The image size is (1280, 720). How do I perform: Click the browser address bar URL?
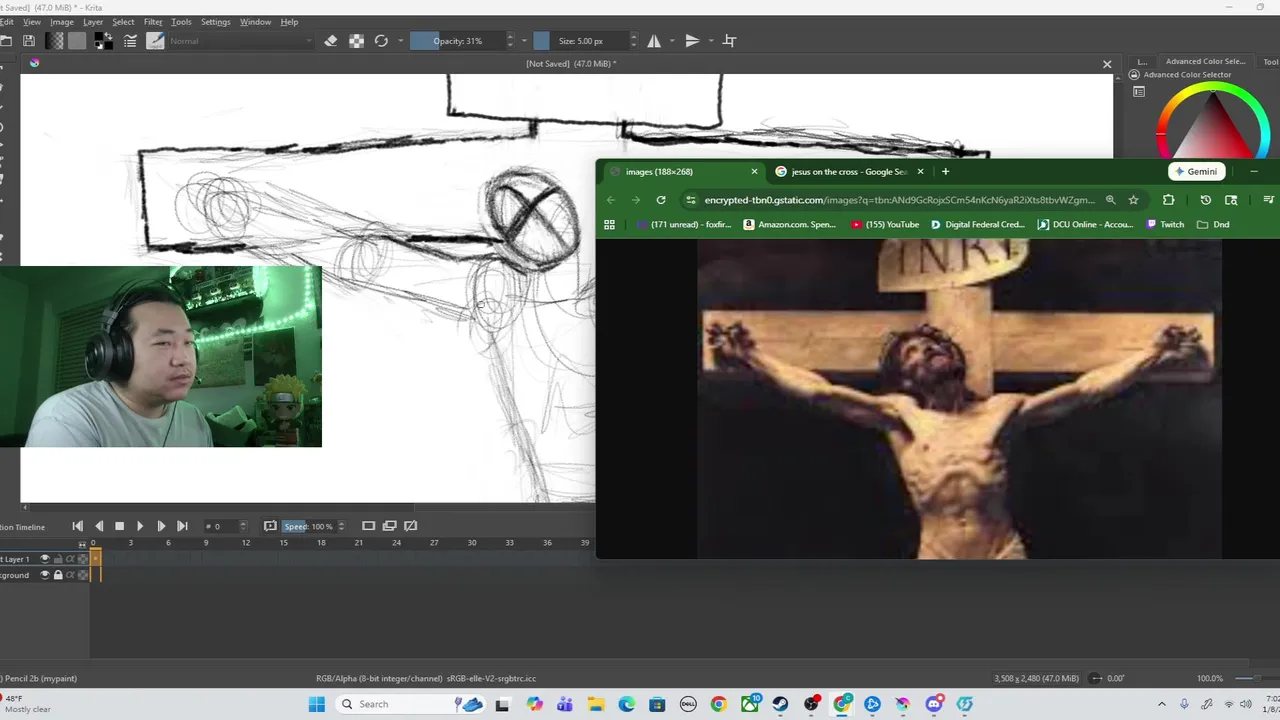click(x=899, y=200)
